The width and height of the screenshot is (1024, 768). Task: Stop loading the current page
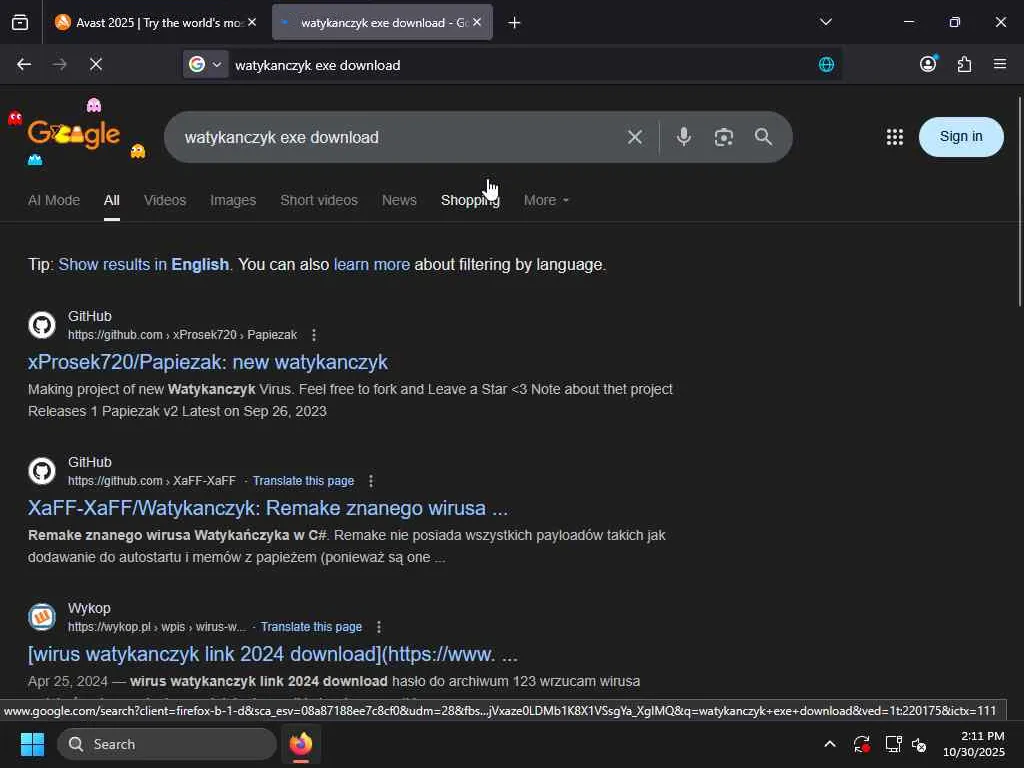click(96, 65)
